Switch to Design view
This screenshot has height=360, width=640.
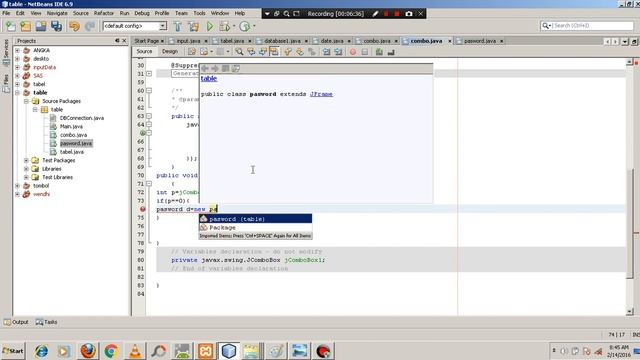(x=170, y=51)
